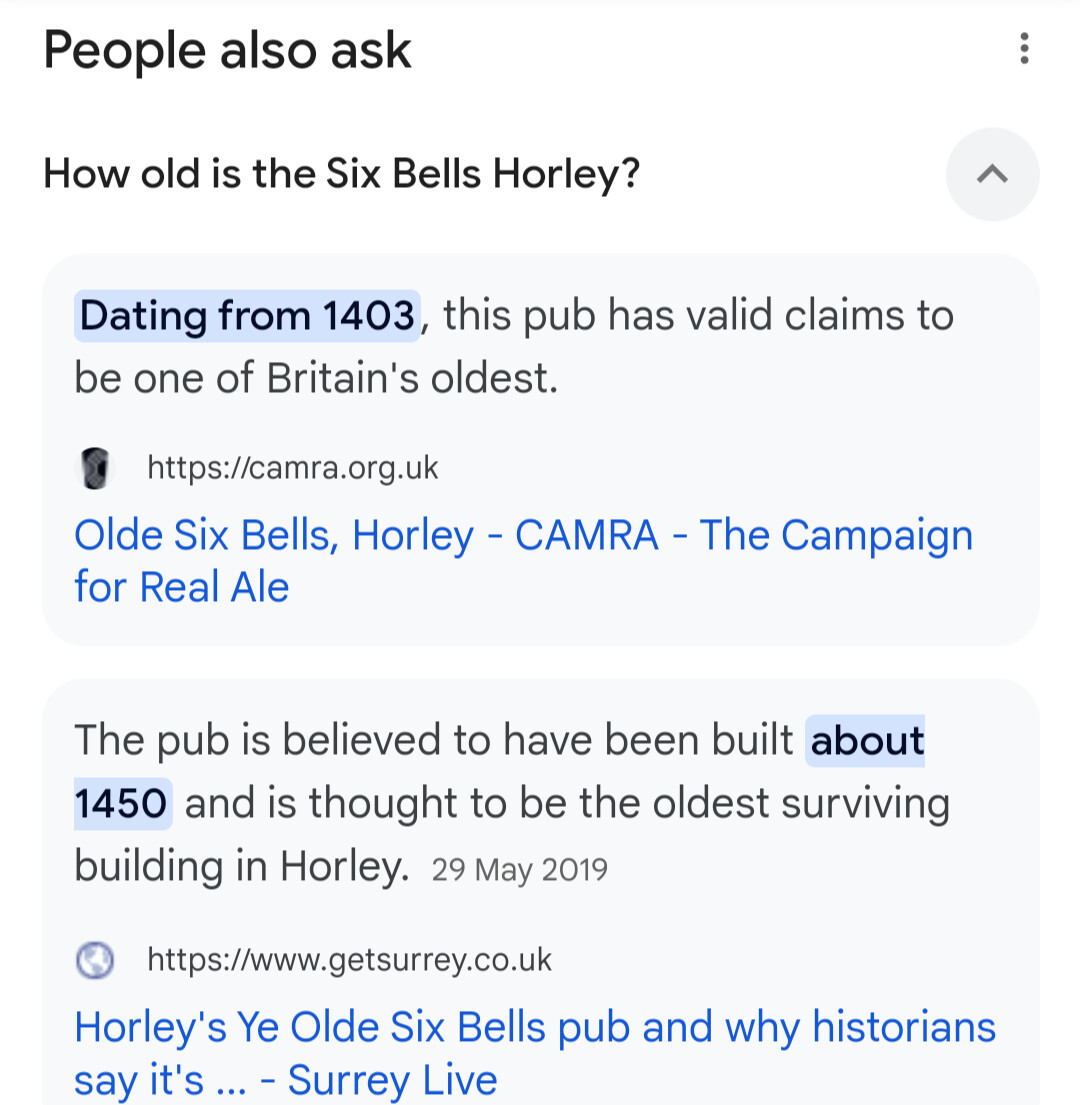Click the highlighted word 'about'
Screen dimensions: 1080x1105
click(x=866, y=741)
